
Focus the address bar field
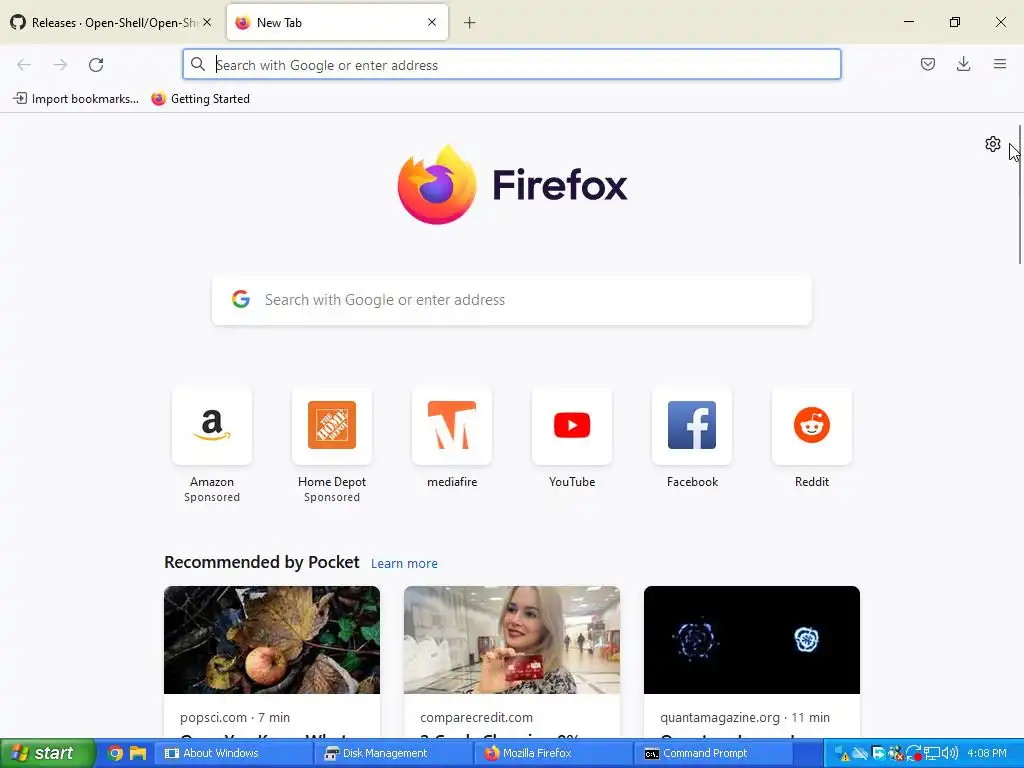[x=511, y=65]
